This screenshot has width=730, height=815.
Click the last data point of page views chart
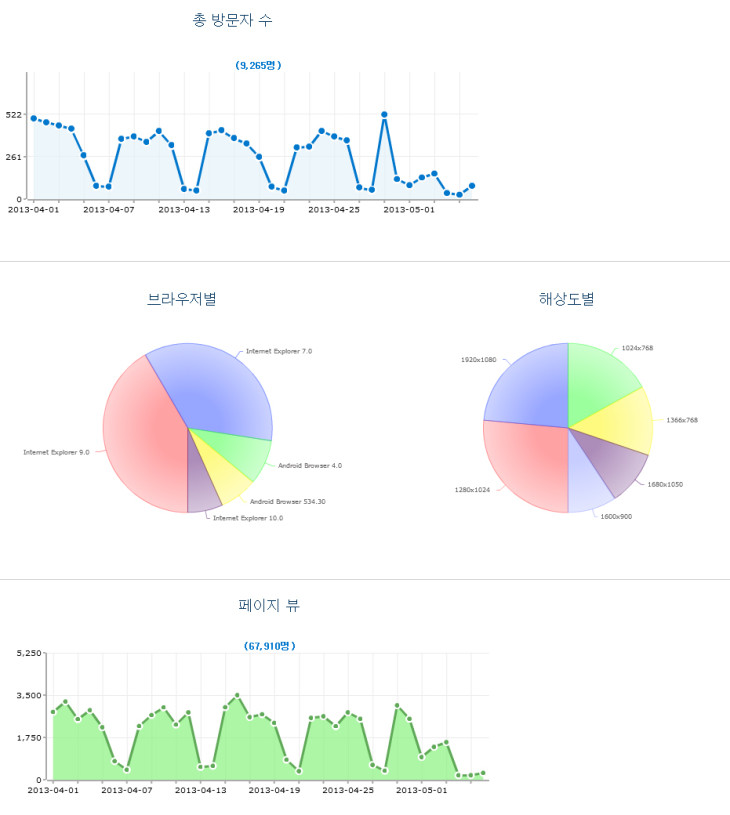coord(483,773)
